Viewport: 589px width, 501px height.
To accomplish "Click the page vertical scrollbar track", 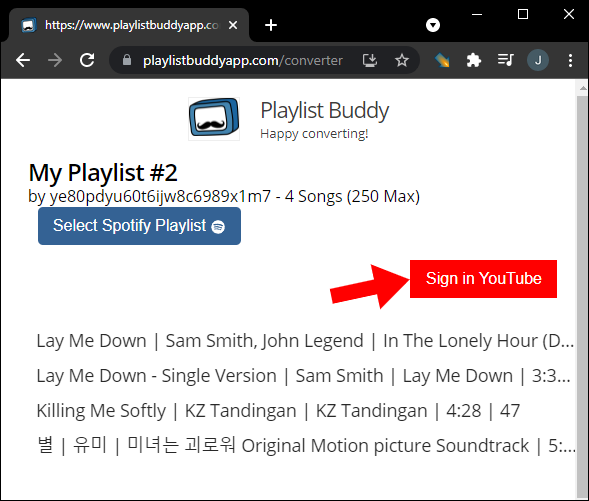I will click(x=582, y=297).
